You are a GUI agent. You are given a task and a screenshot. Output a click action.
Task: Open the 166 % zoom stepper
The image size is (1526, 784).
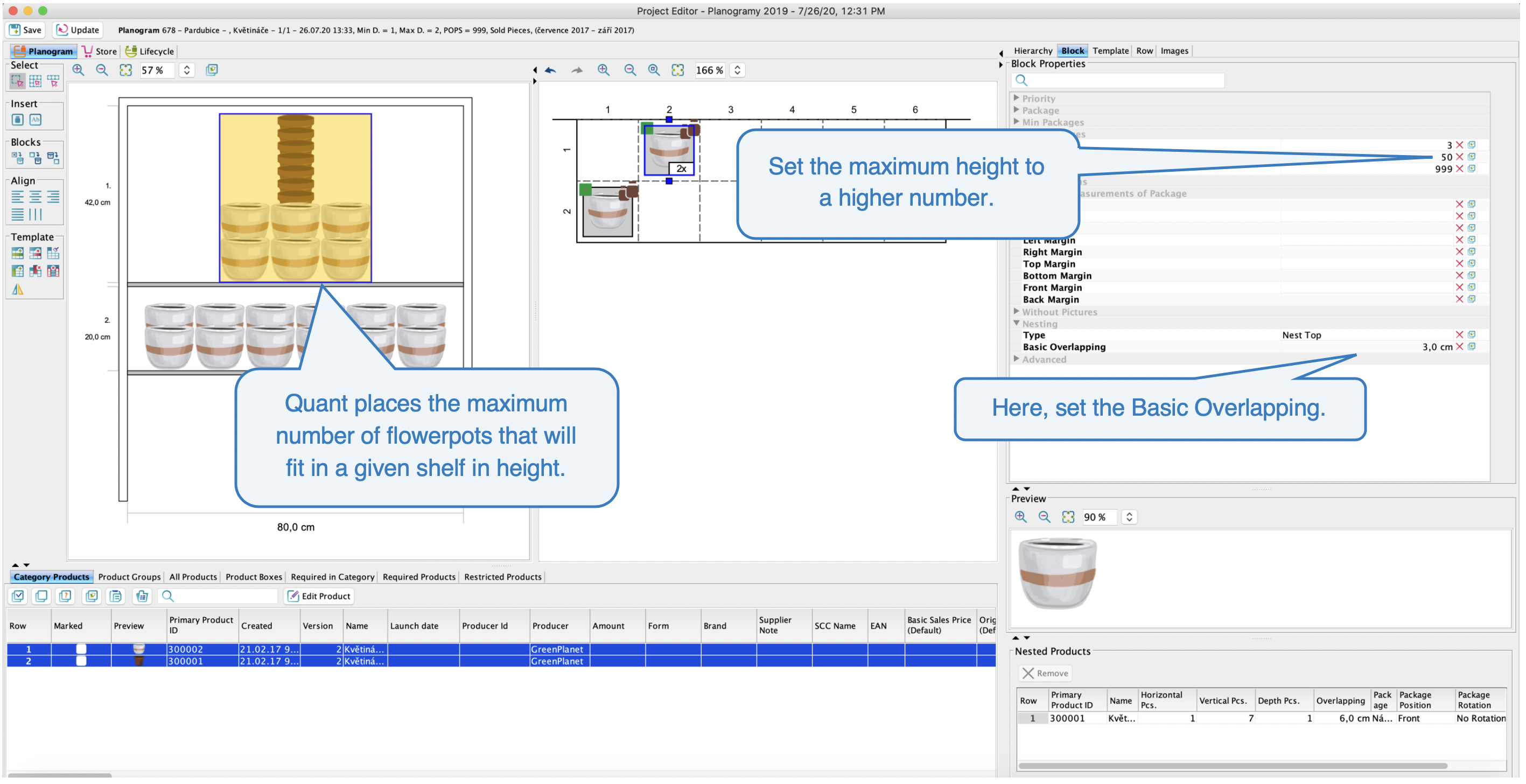(738, 70)
